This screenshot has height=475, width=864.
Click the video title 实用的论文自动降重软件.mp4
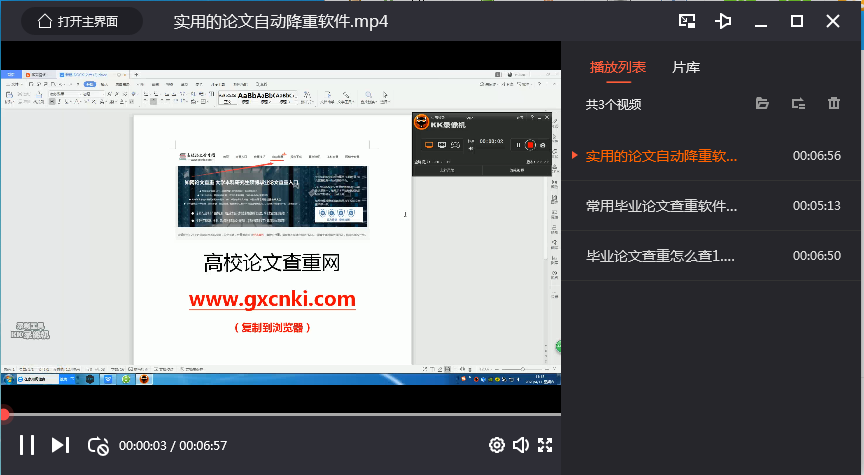(x=280, y=21)
